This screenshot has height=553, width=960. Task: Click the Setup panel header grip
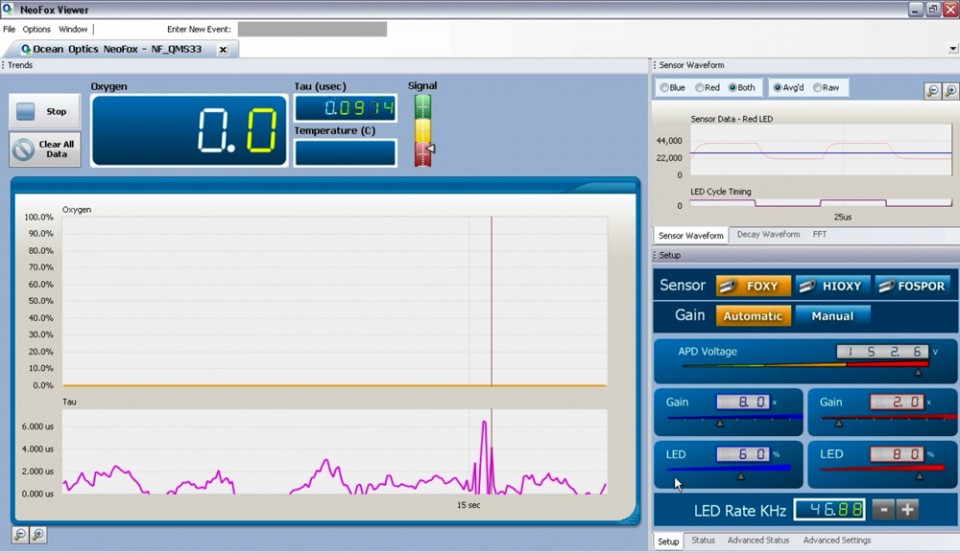654,255
